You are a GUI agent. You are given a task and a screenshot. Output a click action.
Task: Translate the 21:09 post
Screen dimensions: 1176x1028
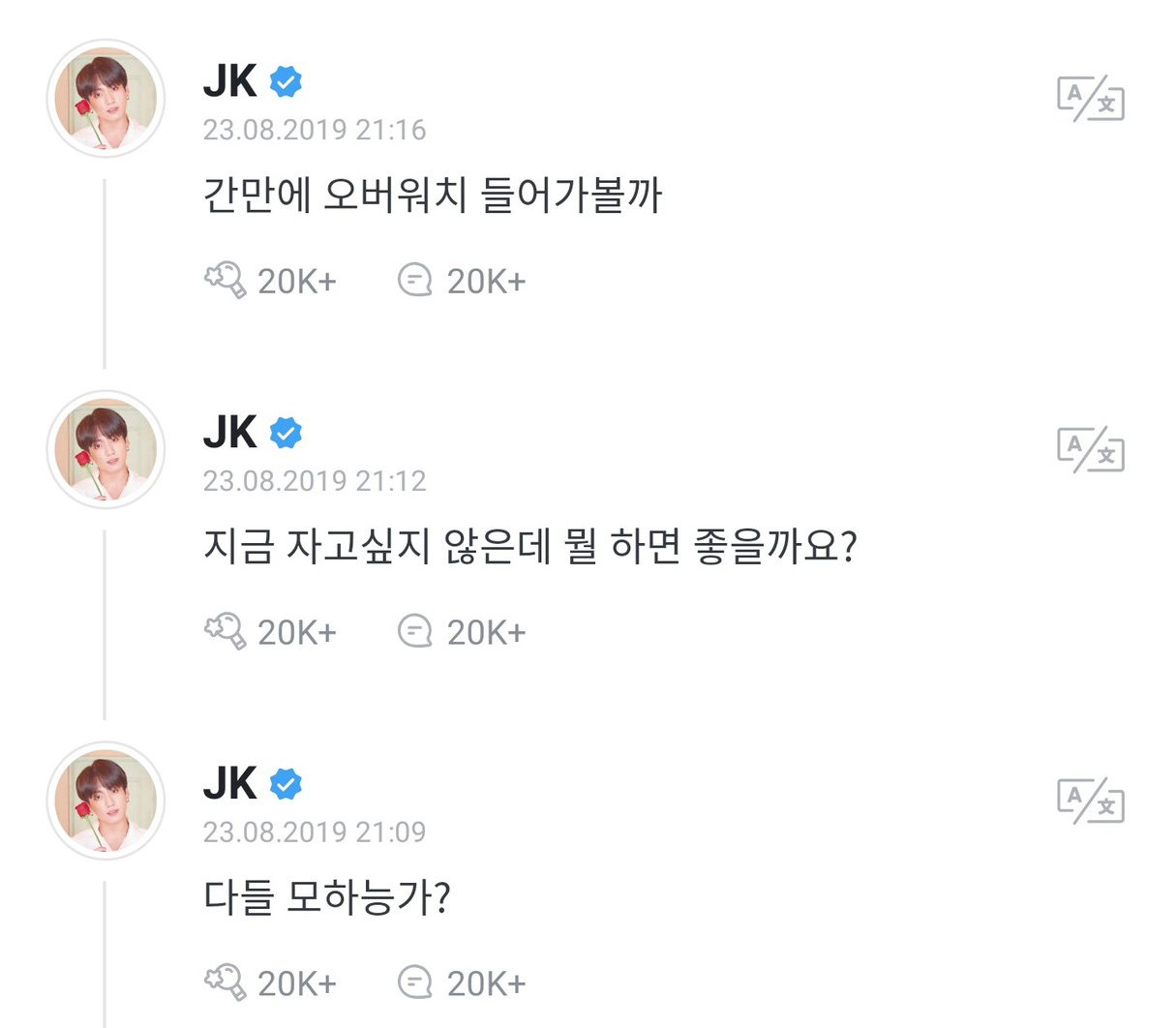click(x=1091, y=801)
